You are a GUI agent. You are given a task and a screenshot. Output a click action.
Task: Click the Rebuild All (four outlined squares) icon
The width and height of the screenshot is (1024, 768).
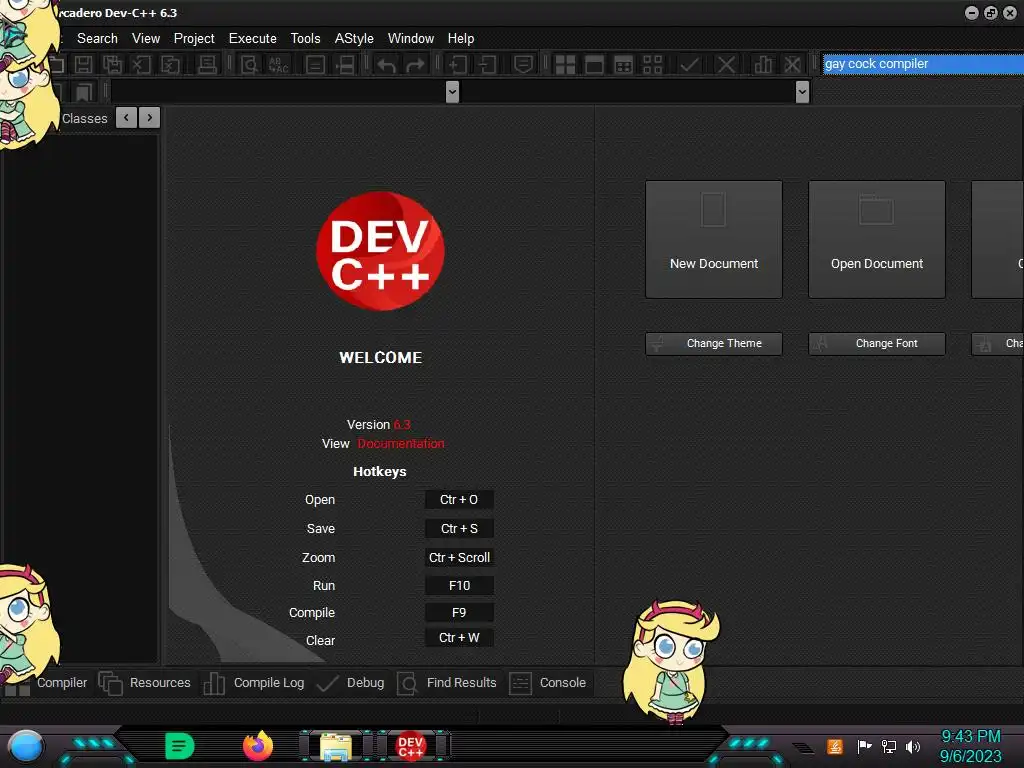coord(652,65)
